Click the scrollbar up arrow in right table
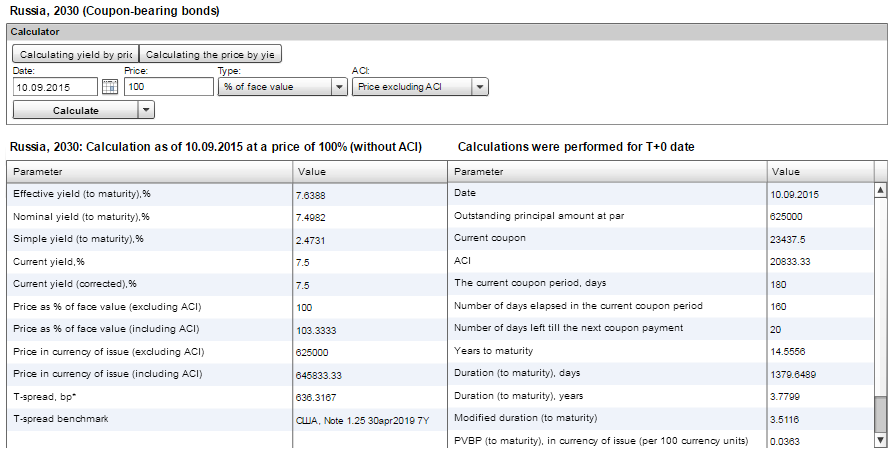Image resolution: width=893 pixels, height=450 pixels. coord(880,190)
